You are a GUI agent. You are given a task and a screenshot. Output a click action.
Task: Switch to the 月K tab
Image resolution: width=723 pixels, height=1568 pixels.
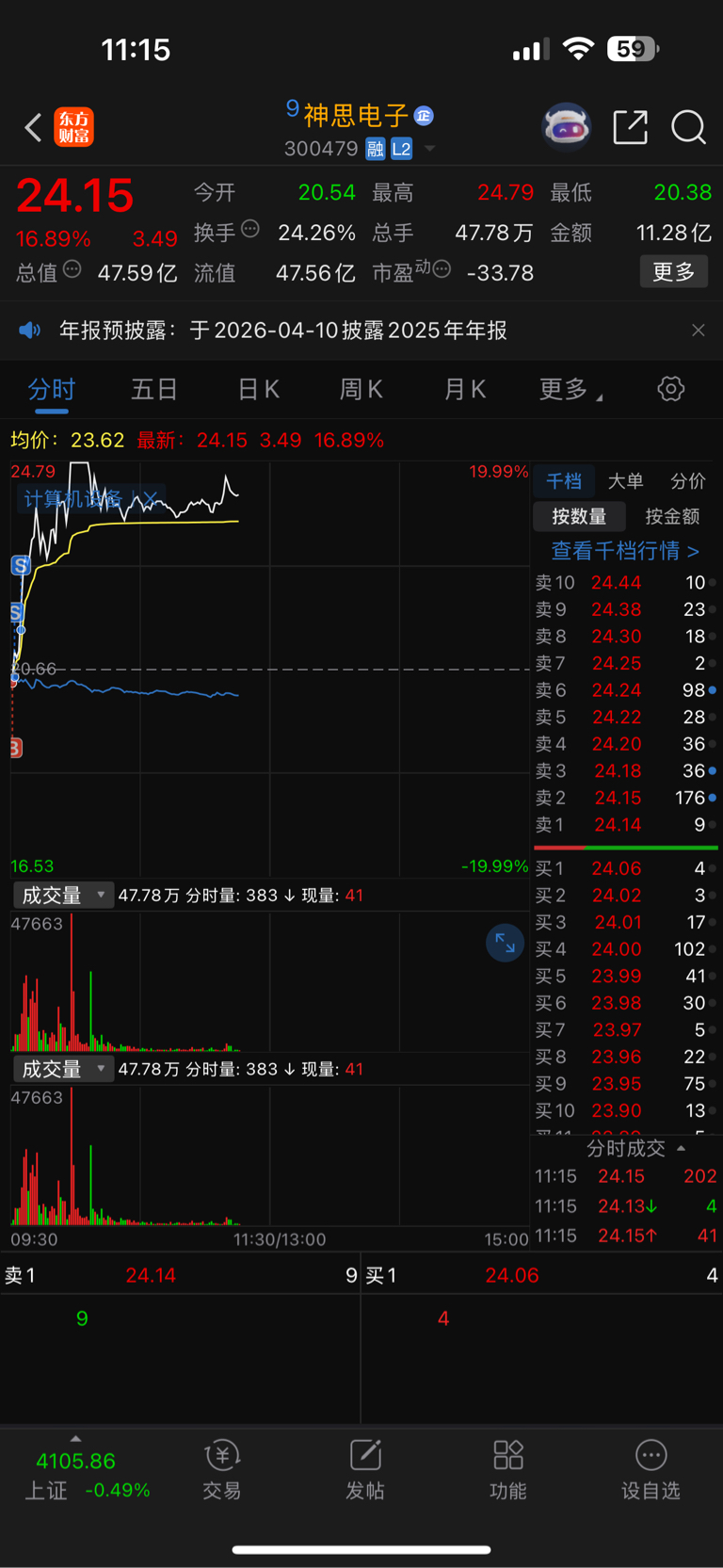pos(464,390)
